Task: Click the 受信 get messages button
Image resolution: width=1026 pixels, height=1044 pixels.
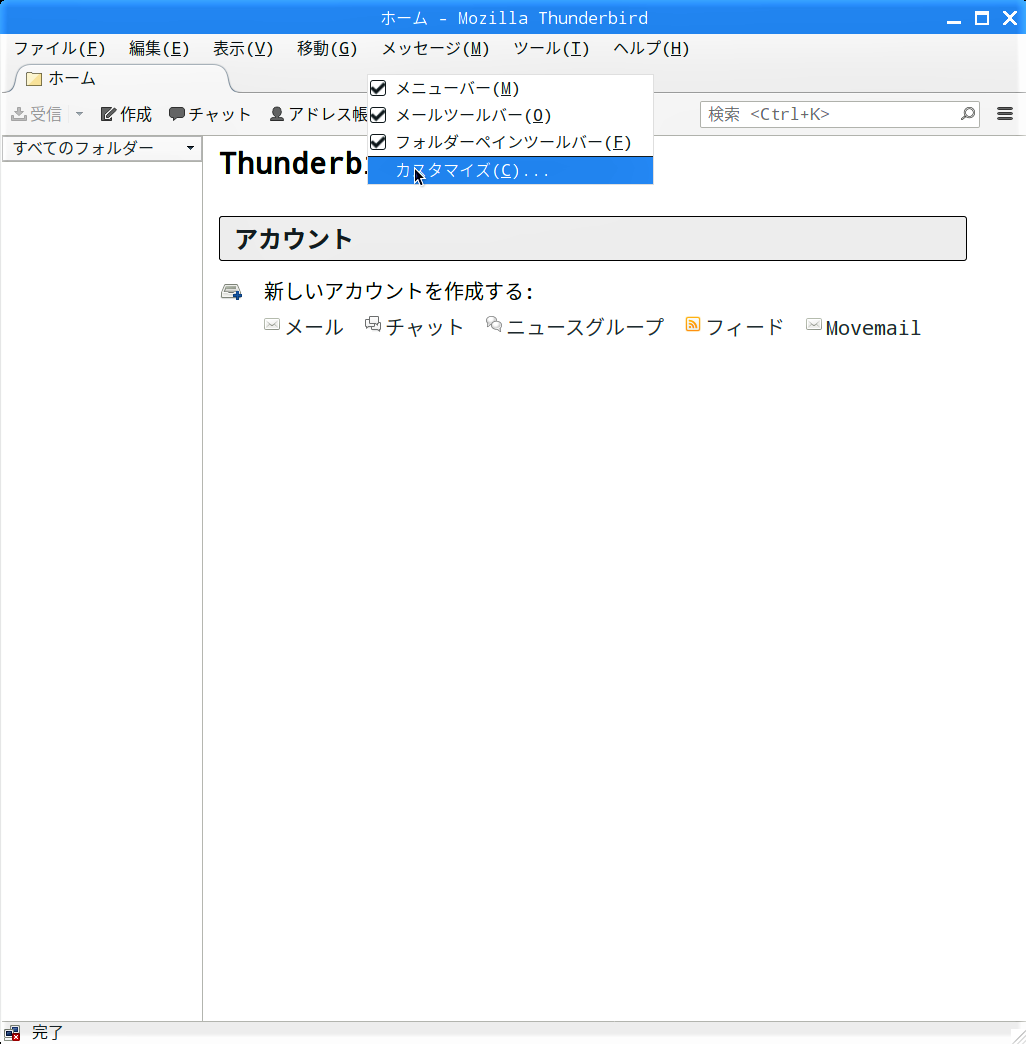Action: pos(37,115)
